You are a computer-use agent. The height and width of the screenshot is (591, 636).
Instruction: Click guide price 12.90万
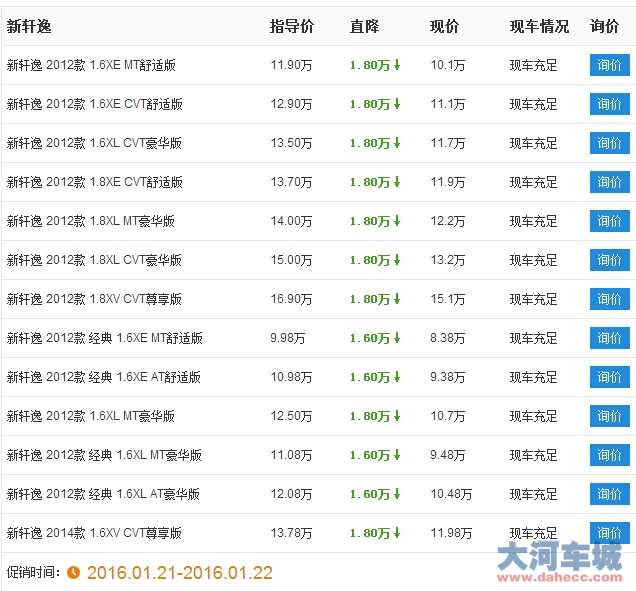tap(291, 104)
